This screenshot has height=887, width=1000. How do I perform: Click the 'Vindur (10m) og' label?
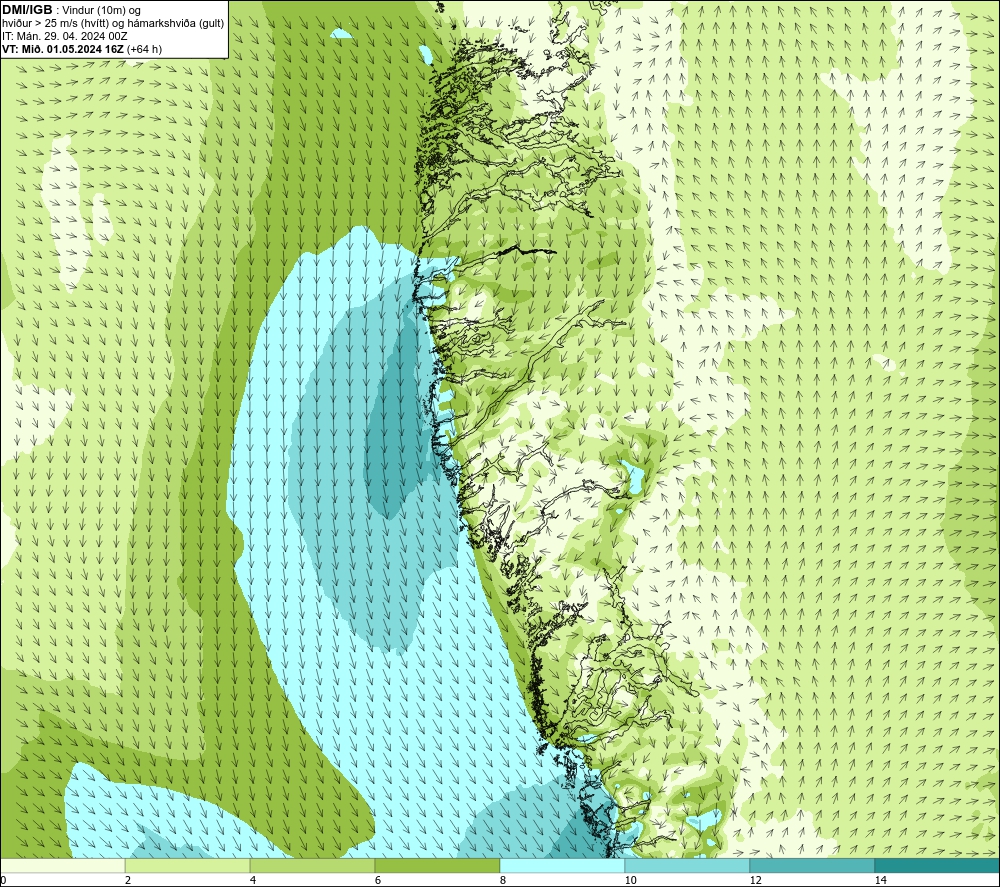[x=102, y=11]
